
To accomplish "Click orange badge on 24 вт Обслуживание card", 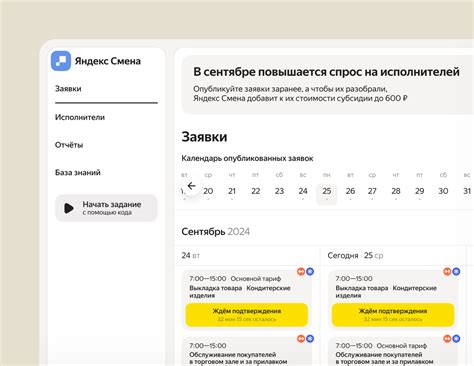I will click(x=301, y=339).
